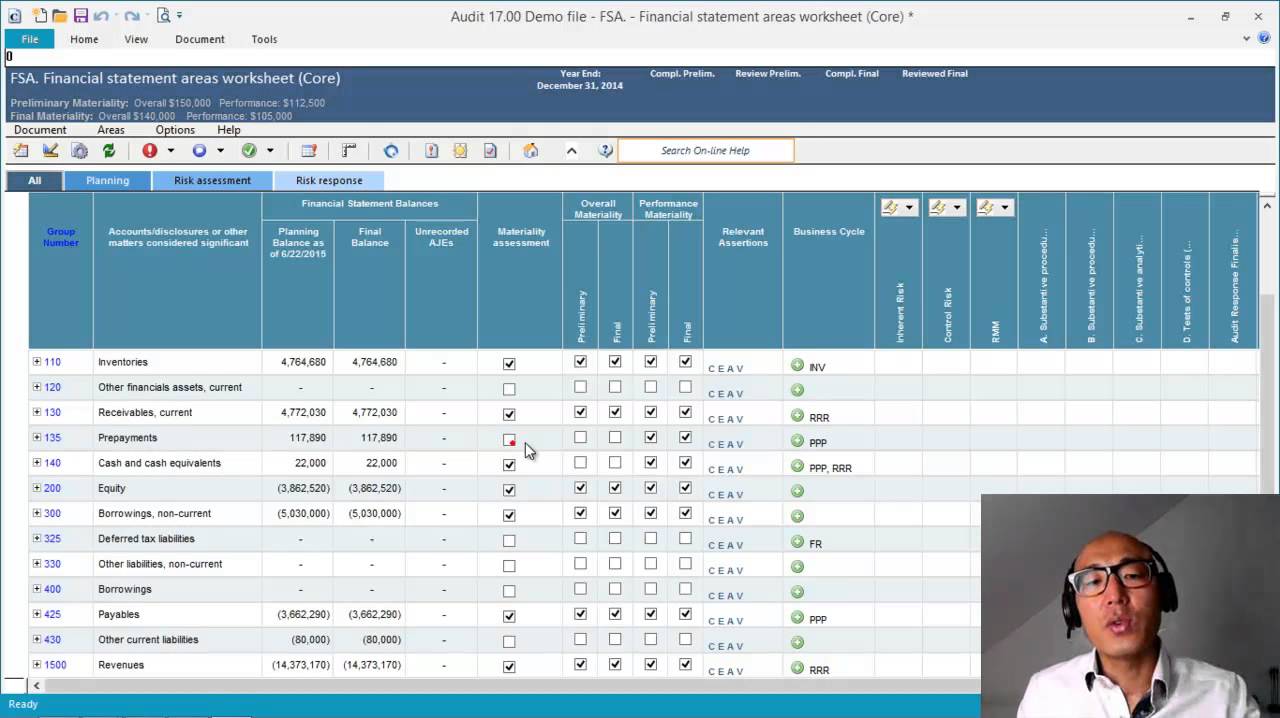Viewport: 1280px width, 718px height.
Task: Click the blue circle icon in toolbar
Action: (199, 151)
